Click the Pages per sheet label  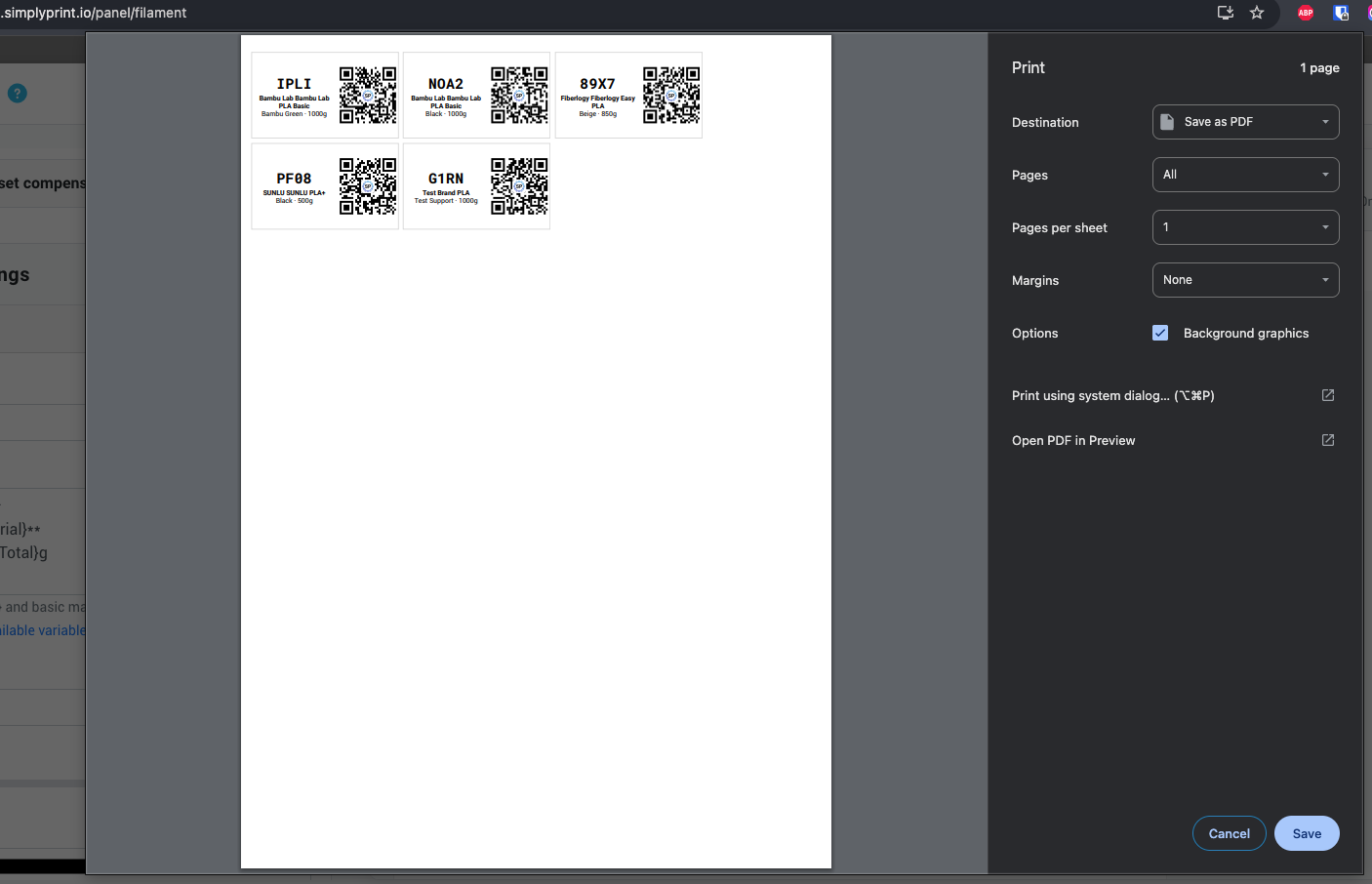1060,227
